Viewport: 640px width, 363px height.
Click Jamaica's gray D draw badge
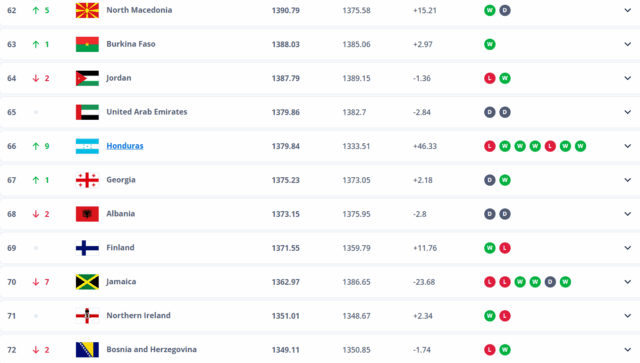[x=550, y=282]
